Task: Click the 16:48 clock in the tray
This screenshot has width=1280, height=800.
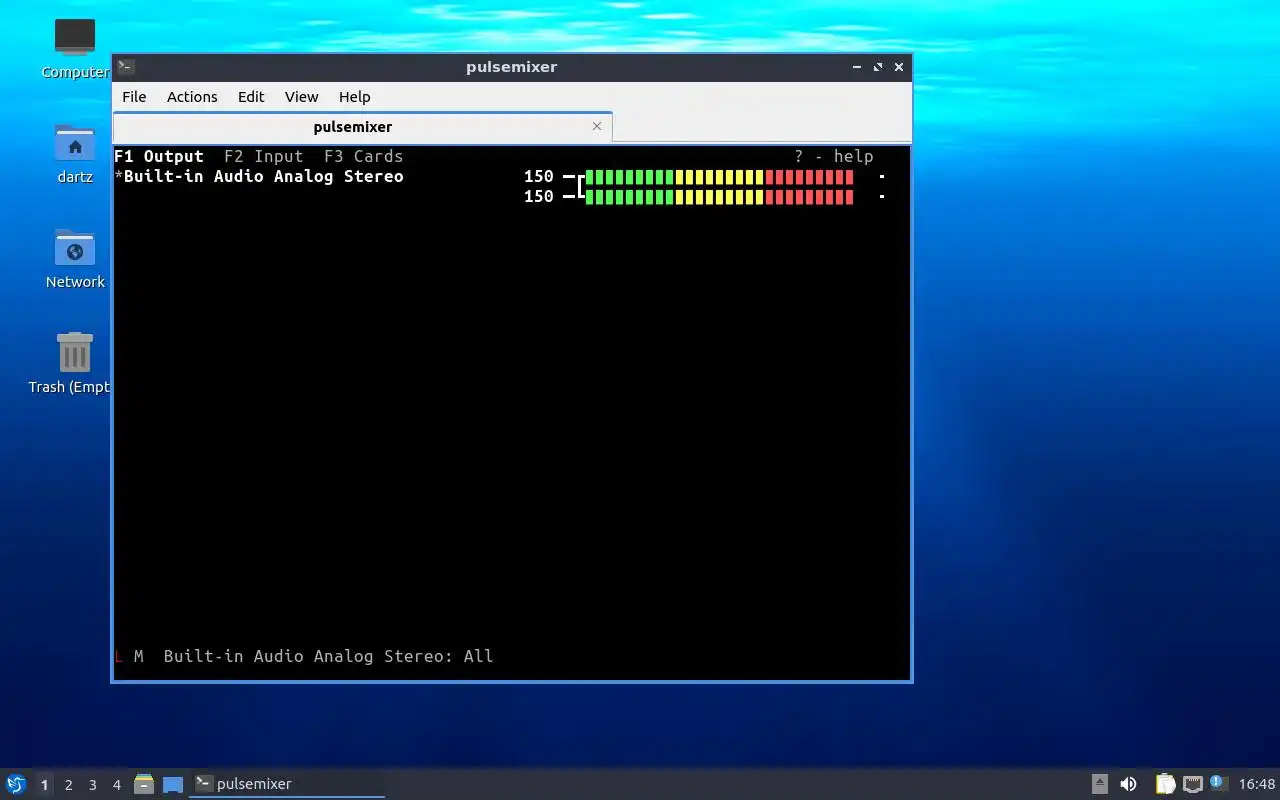Action: (x=1257, y=784)
